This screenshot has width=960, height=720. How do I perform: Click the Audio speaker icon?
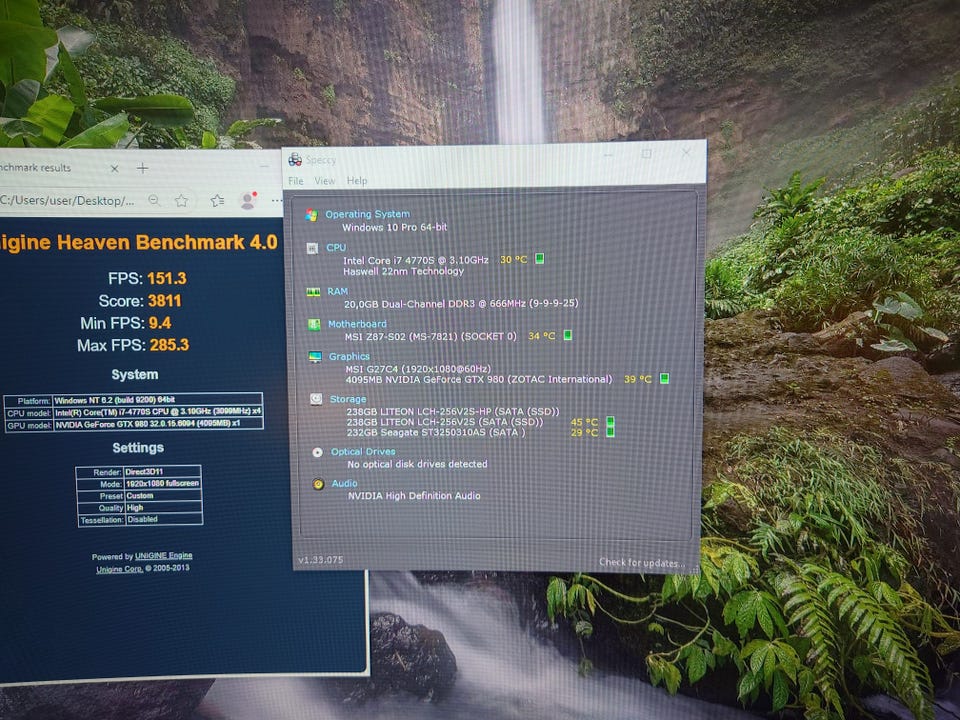[318, 484]
